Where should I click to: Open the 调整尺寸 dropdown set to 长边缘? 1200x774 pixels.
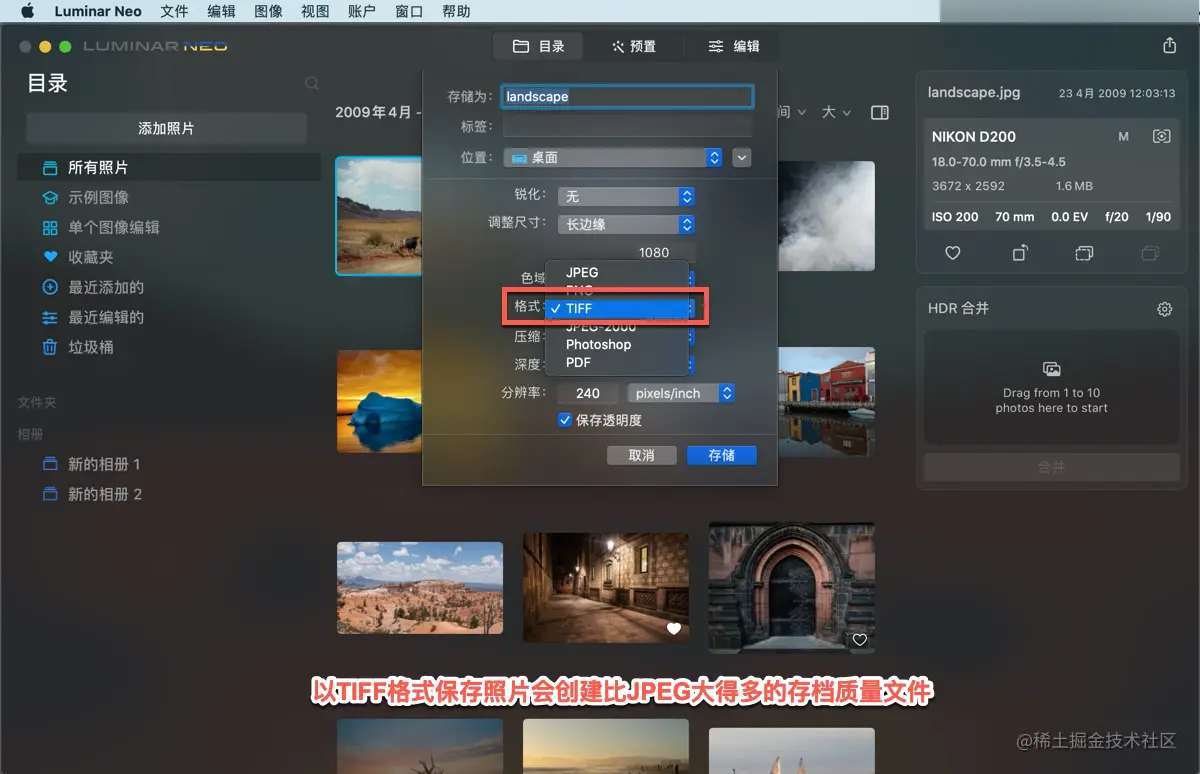click(x=626, y=225)
